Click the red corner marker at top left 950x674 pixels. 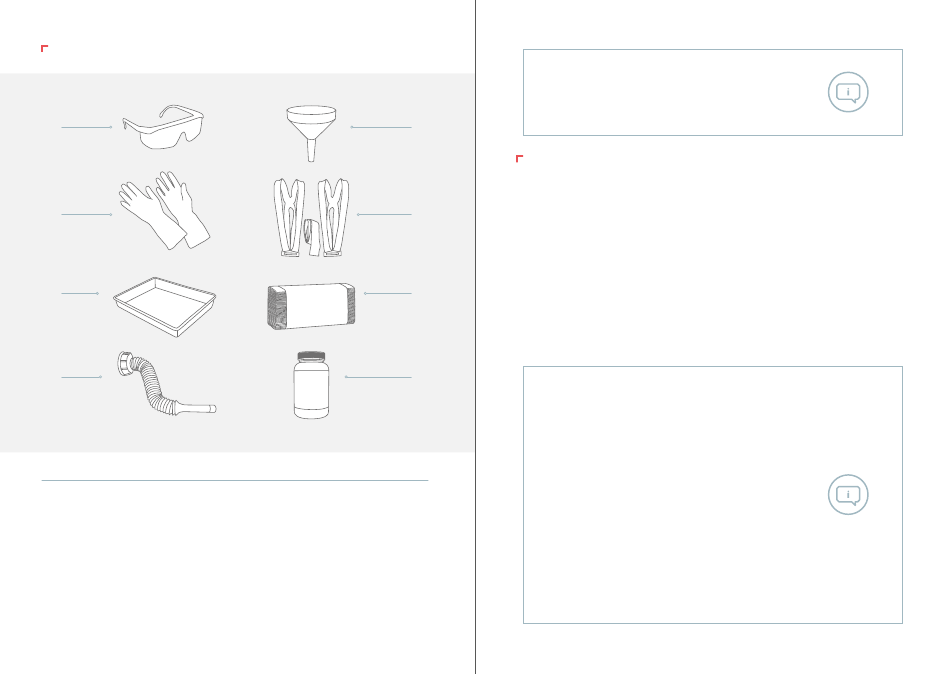pos(44,48)
